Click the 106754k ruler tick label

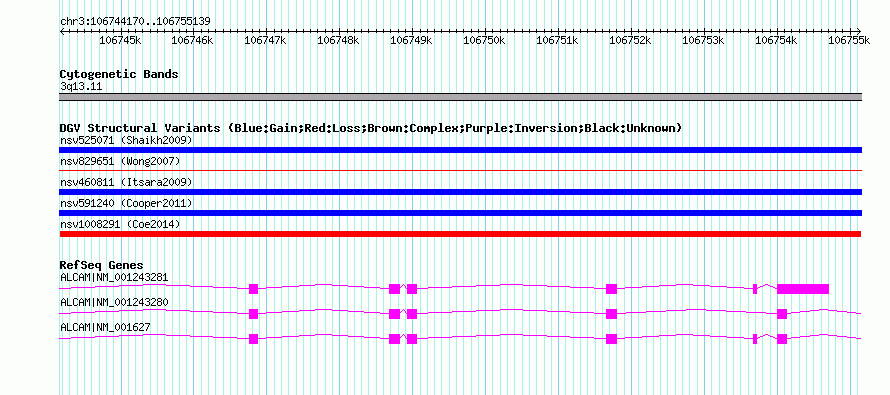(776, 40)
